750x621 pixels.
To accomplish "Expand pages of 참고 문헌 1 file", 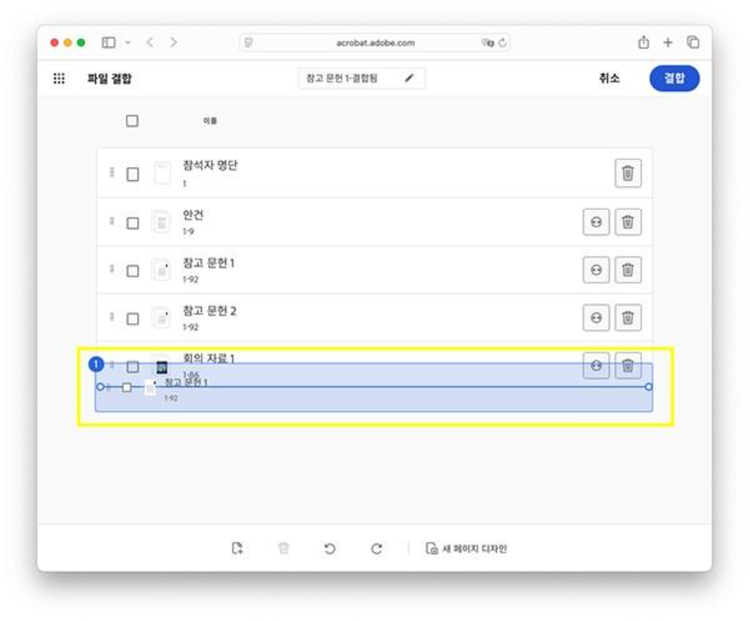I will click(x=596, y=270).
